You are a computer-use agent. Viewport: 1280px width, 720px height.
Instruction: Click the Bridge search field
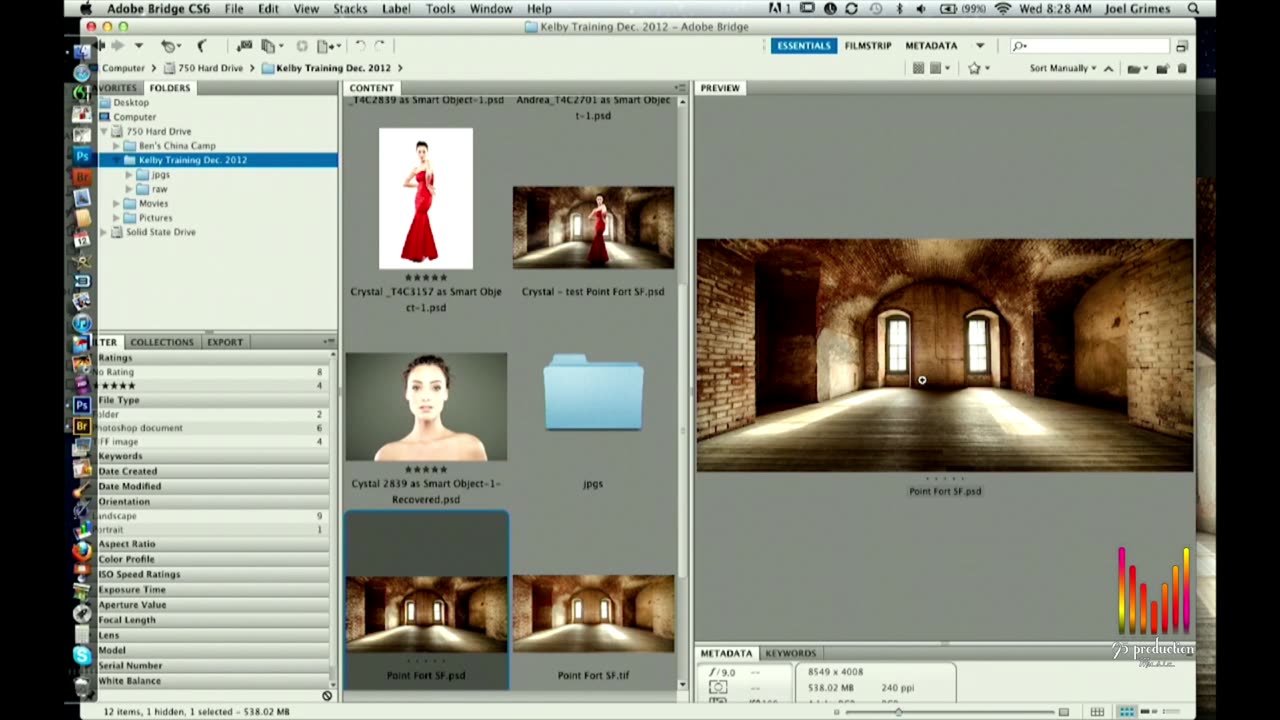pyautogui.click(x=1092, y=46)
